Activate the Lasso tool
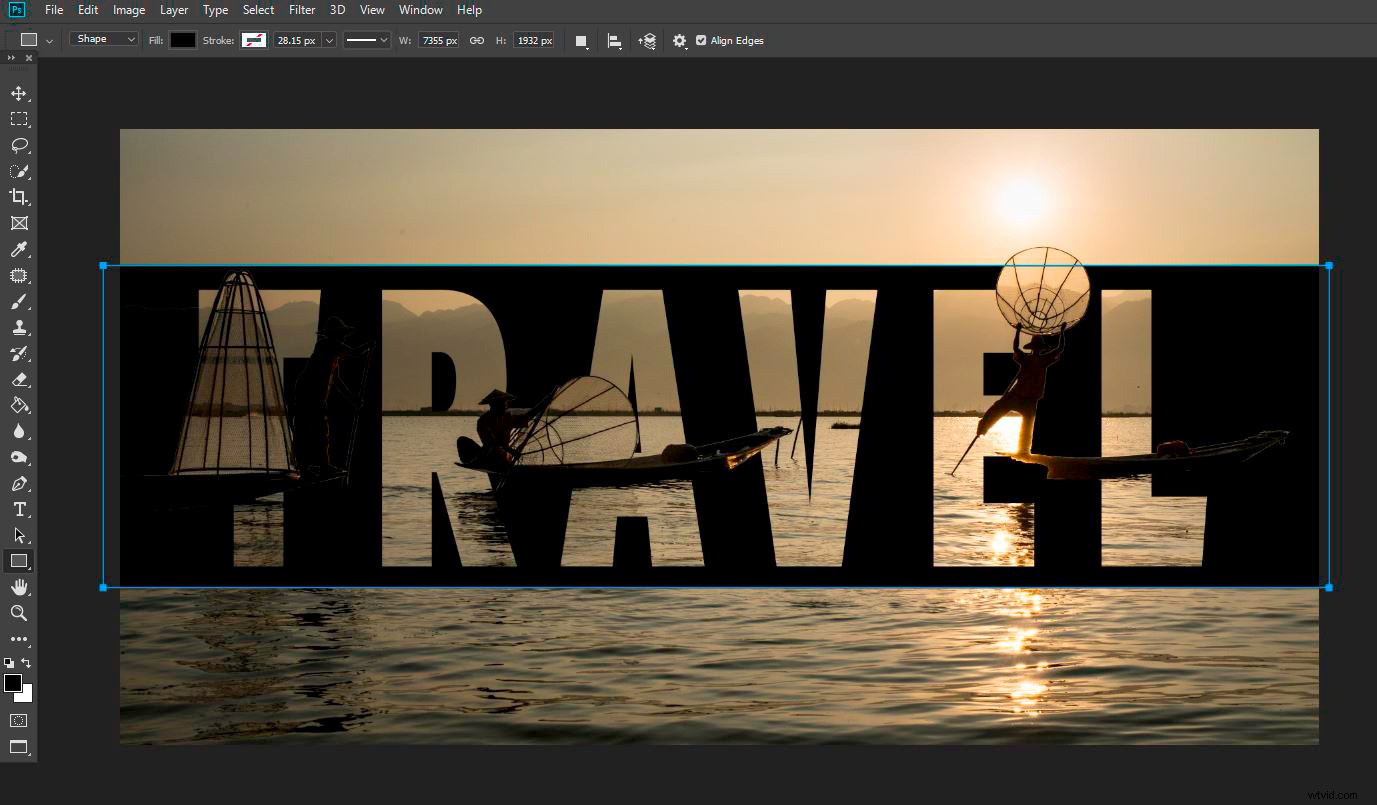Image resolution: width=1377 pixels, height=805 pixels. [x=19, y=145]
